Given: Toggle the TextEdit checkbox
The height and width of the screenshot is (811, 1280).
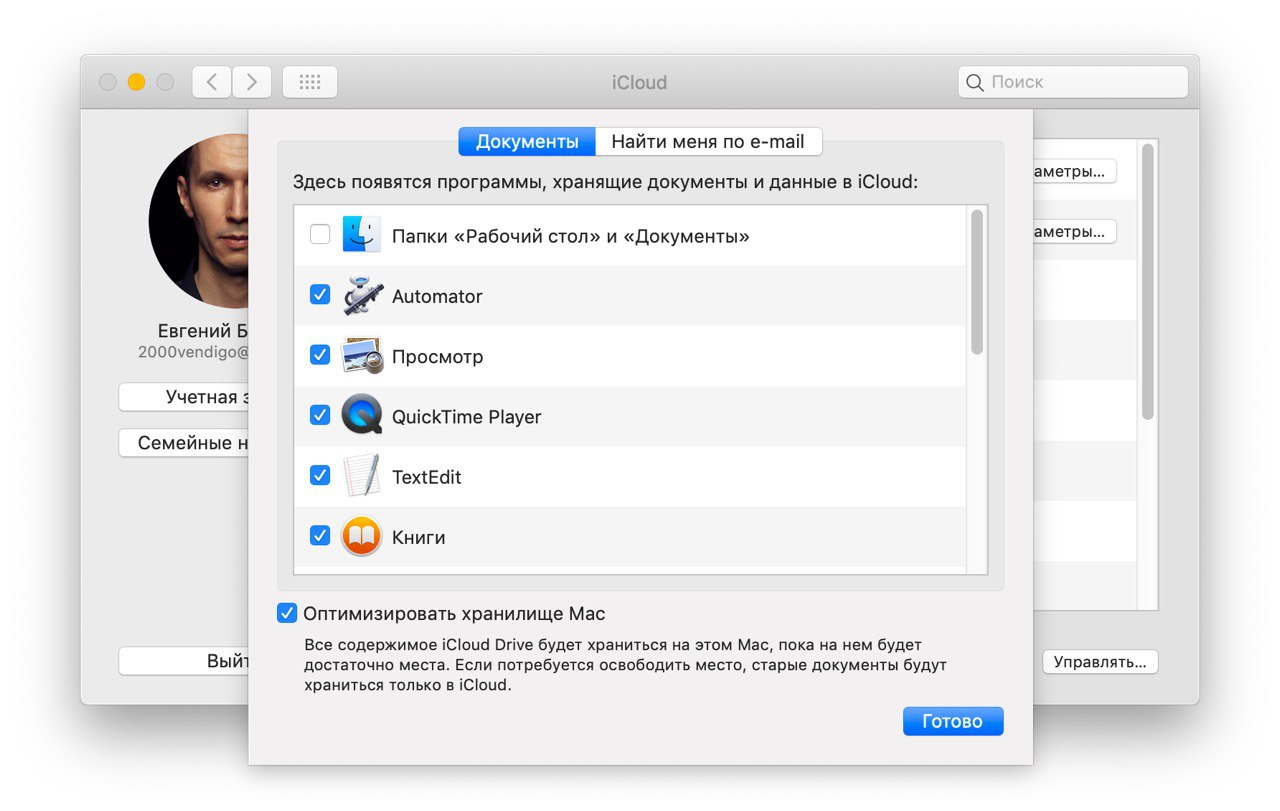Looking at the screenshot, I should (320, 475).
